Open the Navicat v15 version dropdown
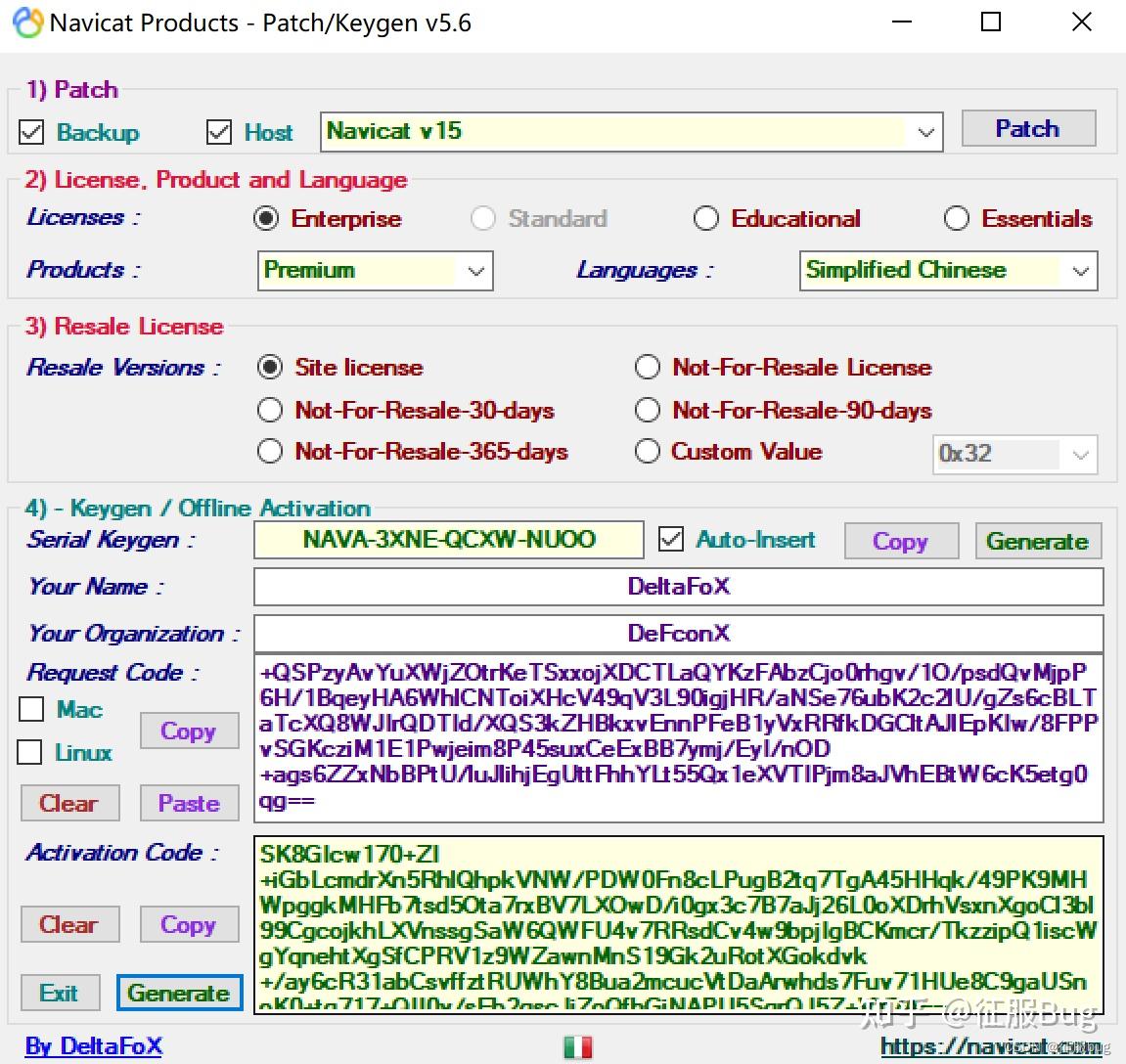Viewport: 1126px width, 1064px height. pos(631,132)
